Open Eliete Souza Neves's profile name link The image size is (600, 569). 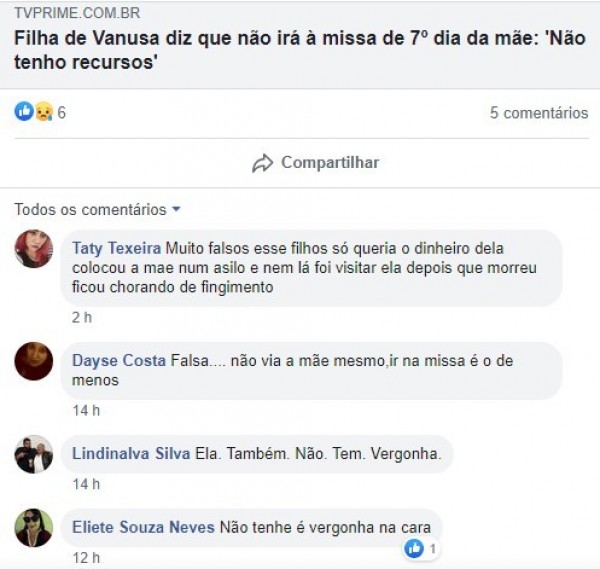(x=144, y=526)
